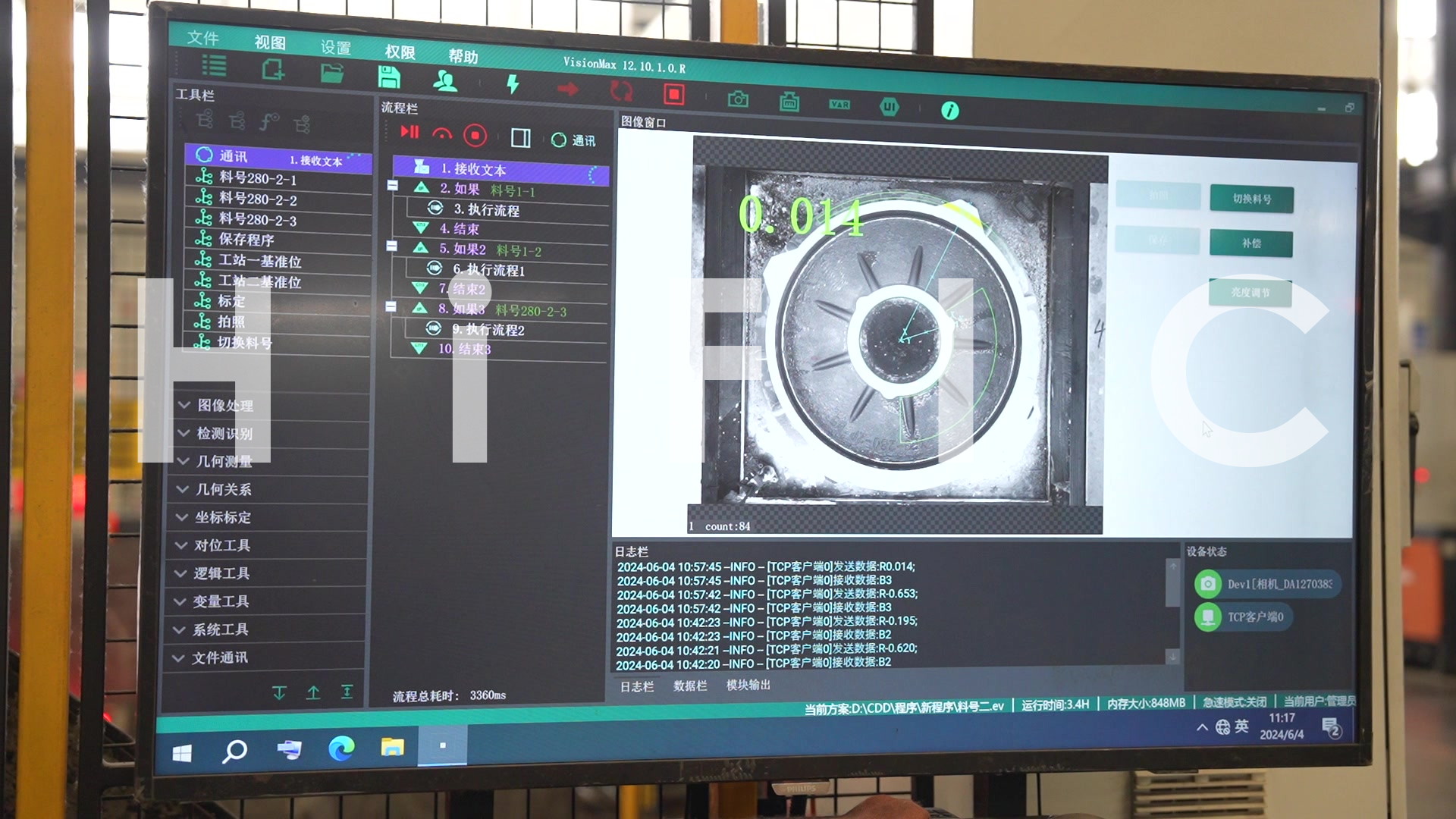Viewport: 1456px width, 819px height.
Task: Click the red record circle in flow bar
Action: [475, 136]
